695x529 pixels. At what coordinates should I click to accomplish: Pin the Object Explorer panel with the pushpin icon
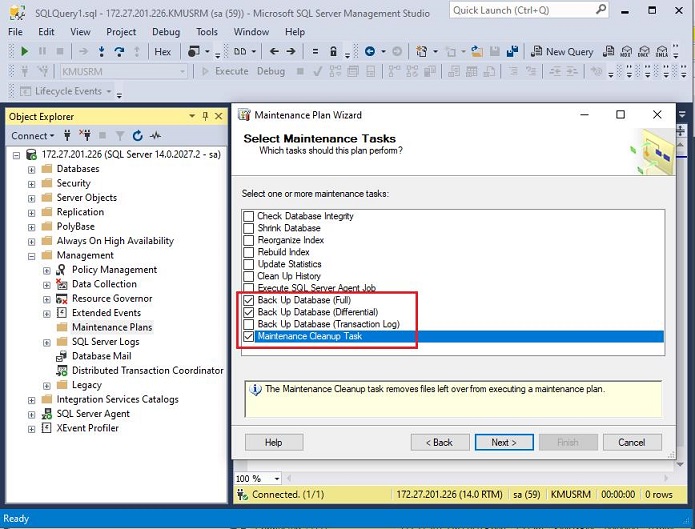(206, 117)
